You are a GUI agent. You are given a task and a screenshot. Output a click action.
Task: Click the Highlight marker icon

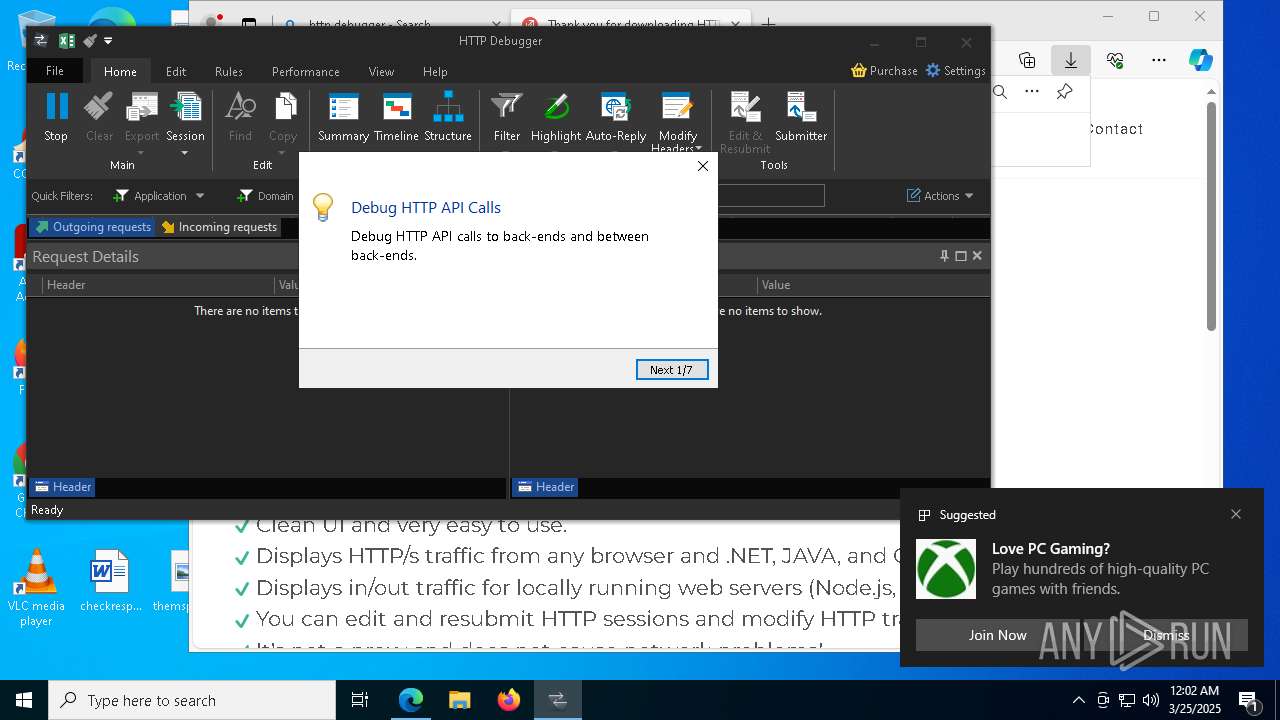[556, 107]
